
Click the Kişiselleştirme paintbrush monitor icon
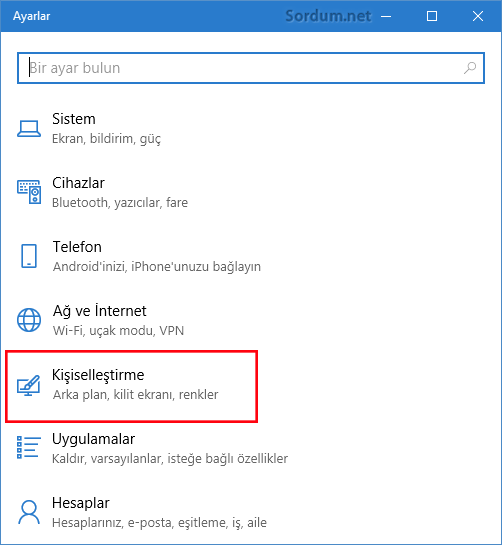pos(29,385)
